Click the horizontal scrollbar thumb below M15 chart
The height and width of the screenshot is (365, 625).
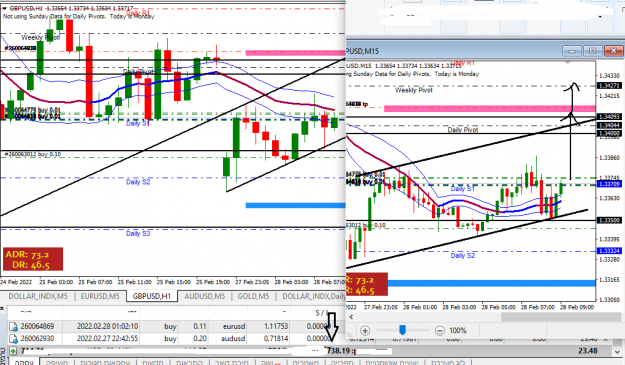point(562,317)
